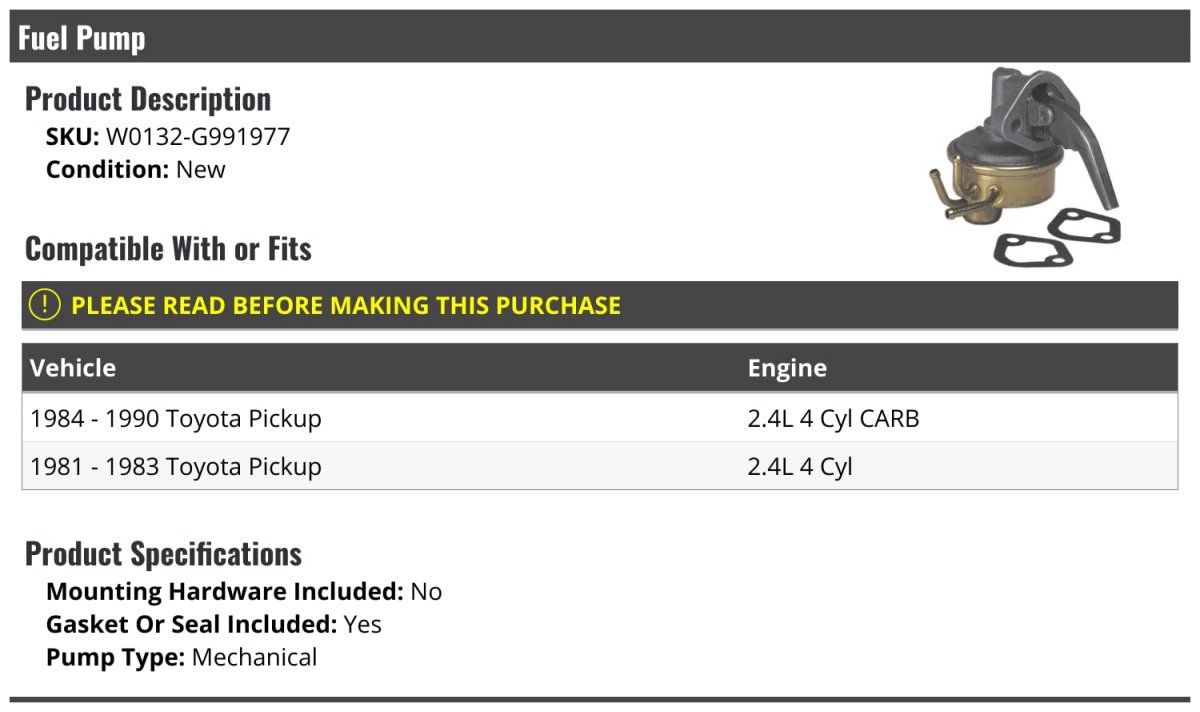Select the 1981 - 1983 Toyota Pickup row
Viewport: 1200px width, 712px height.
coord(600,467)
